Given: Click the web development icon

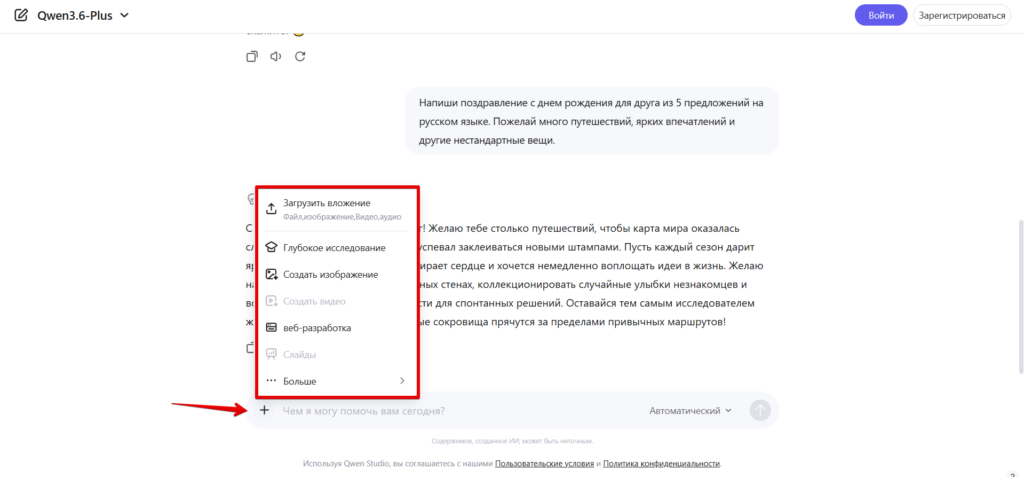Looking at the screenshot, I should (272, 328).
